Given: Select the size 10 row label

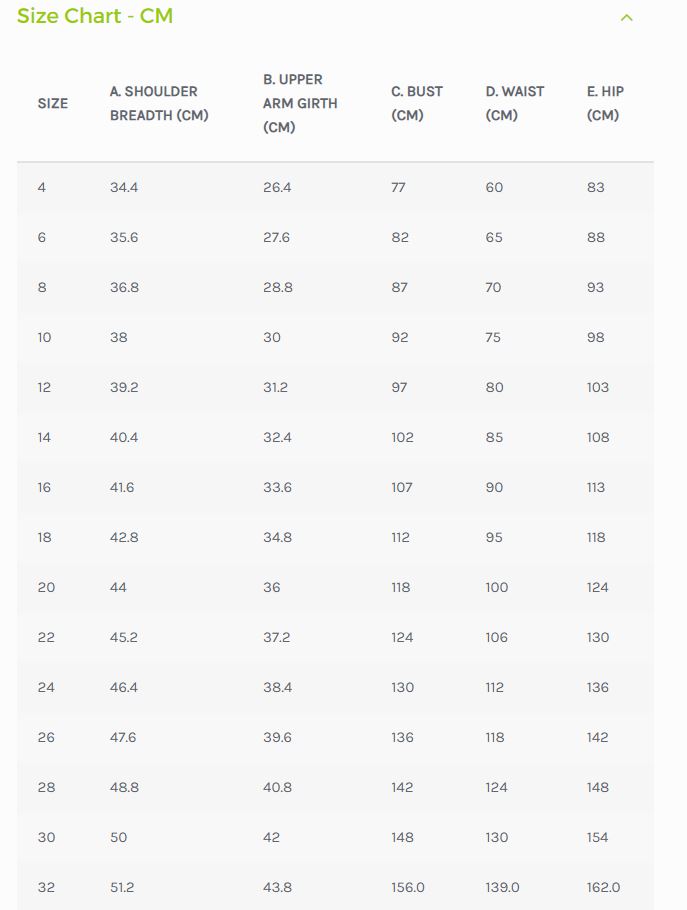Looking at the screenshot, I should click(45, 337).
